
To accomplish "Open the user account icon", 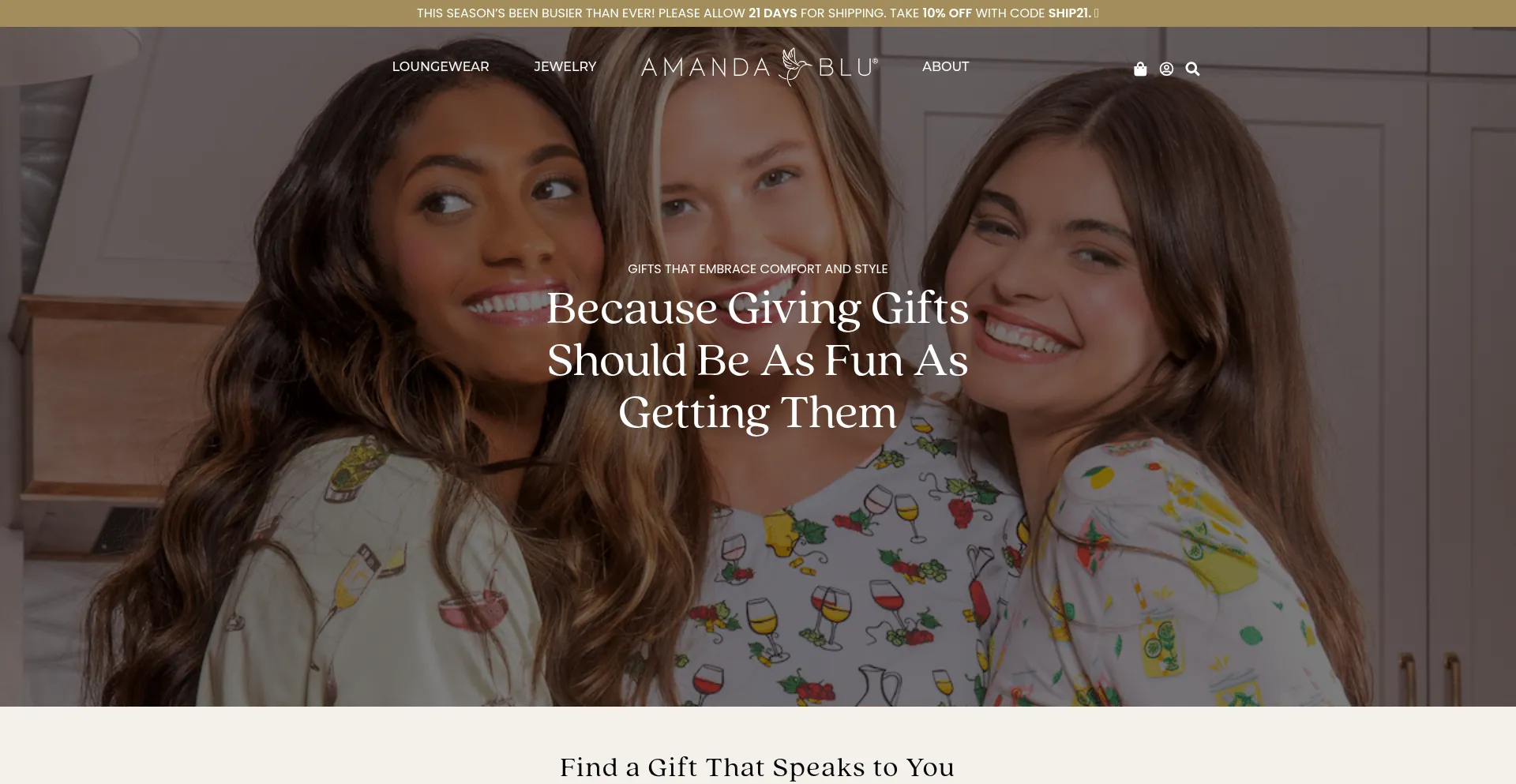I will click(1166, 69).
